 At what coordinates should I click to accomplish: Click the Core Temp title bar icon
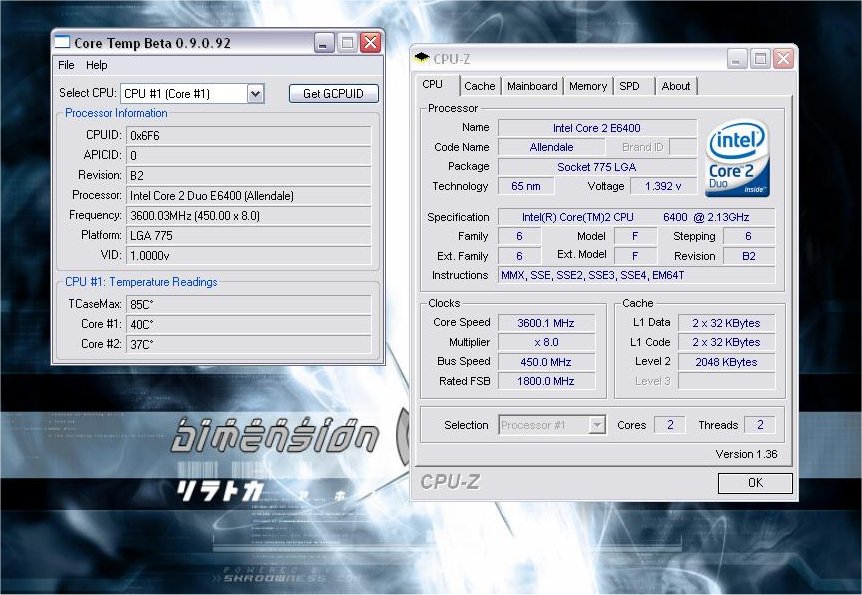(x=63, y=42)
